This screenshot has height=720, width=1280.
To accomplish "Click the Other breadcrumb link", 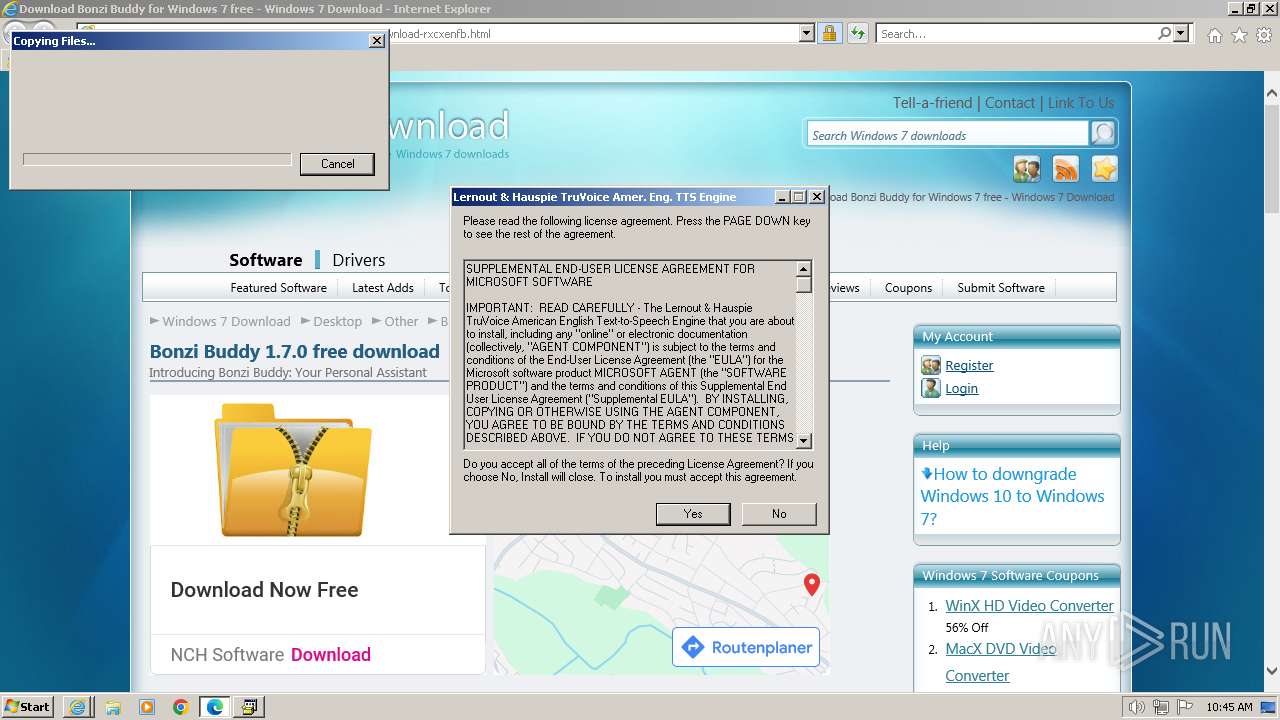I will coord(401,321).
